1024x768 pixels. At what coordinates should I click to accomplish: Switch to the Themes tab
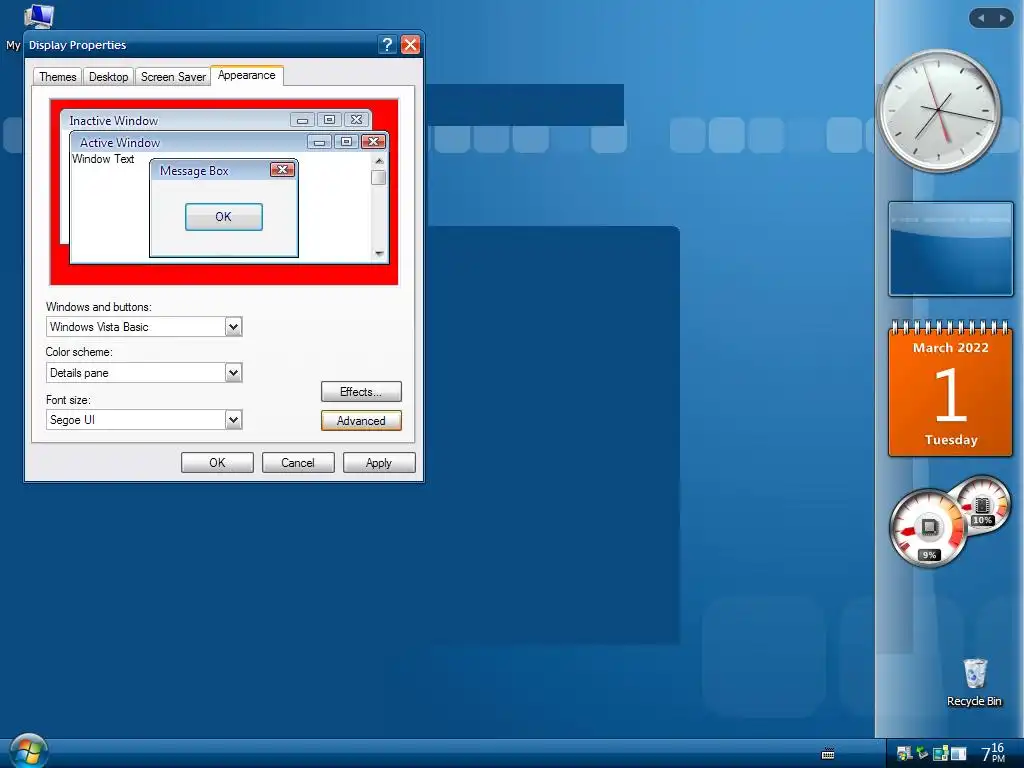click(x=57, y=76)
